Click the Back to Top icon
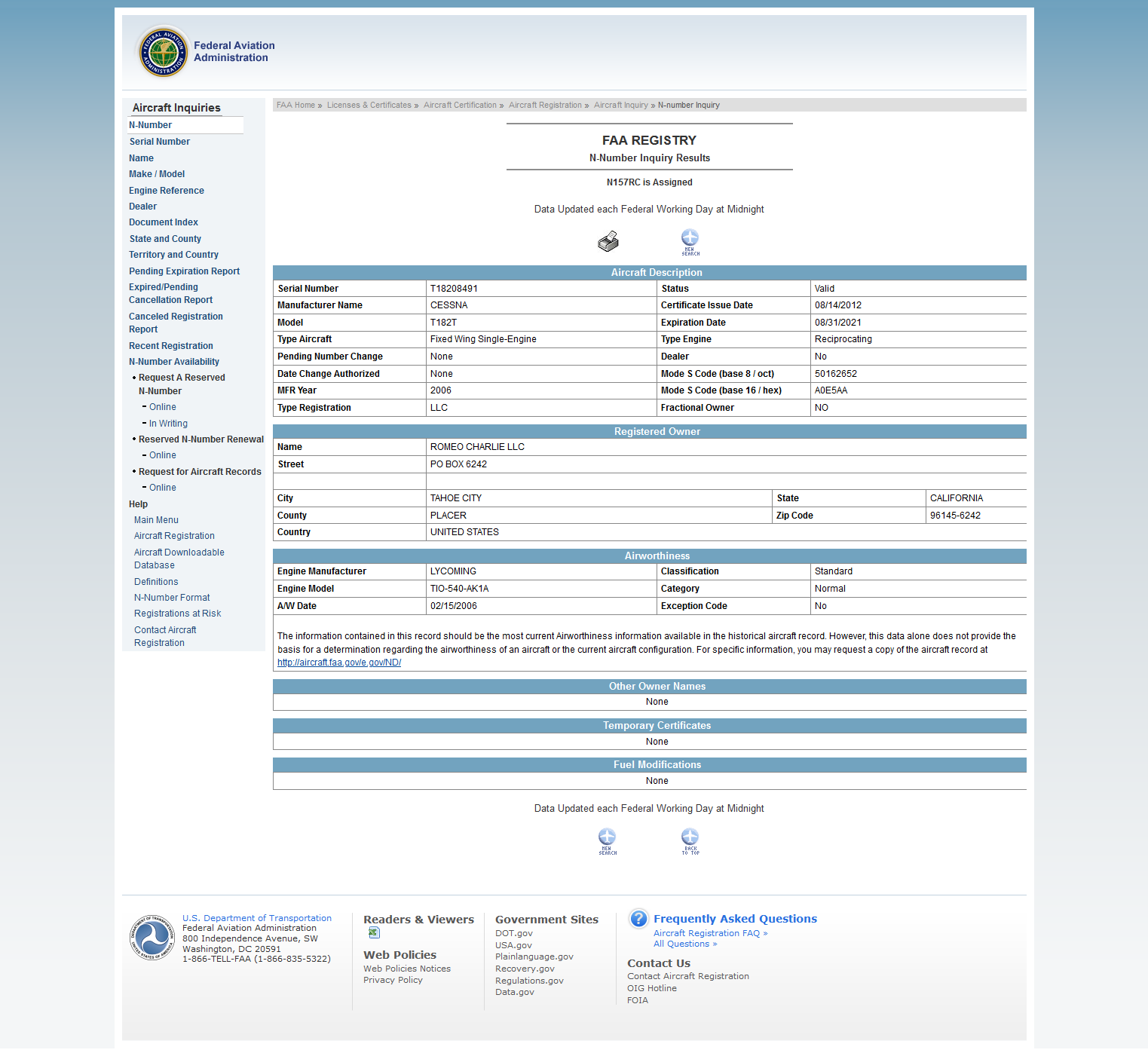This screenshot has width=1148, height=1056. pos(690,841)
